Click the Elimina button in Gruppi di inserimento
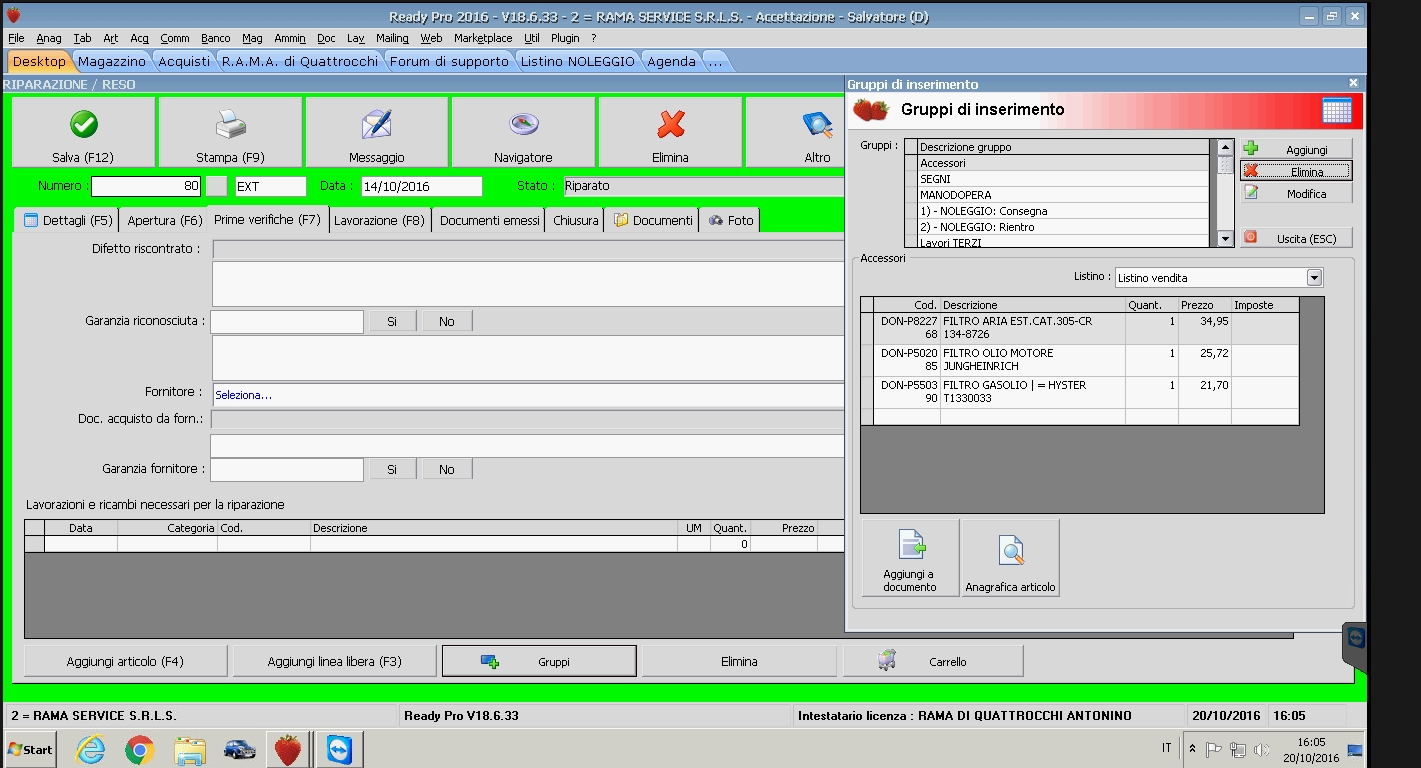1421x768 pixels. pyautogui.click(x=1297, y=172)
